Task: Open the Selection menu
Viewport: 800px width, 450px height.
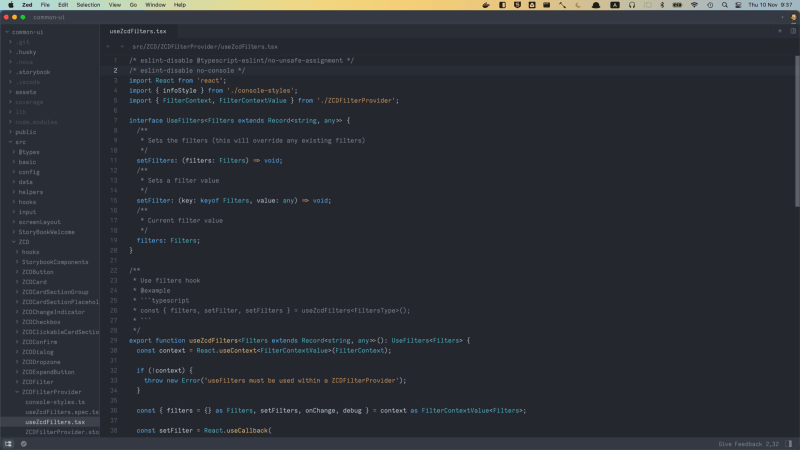Action: click(x=88, y=5)
